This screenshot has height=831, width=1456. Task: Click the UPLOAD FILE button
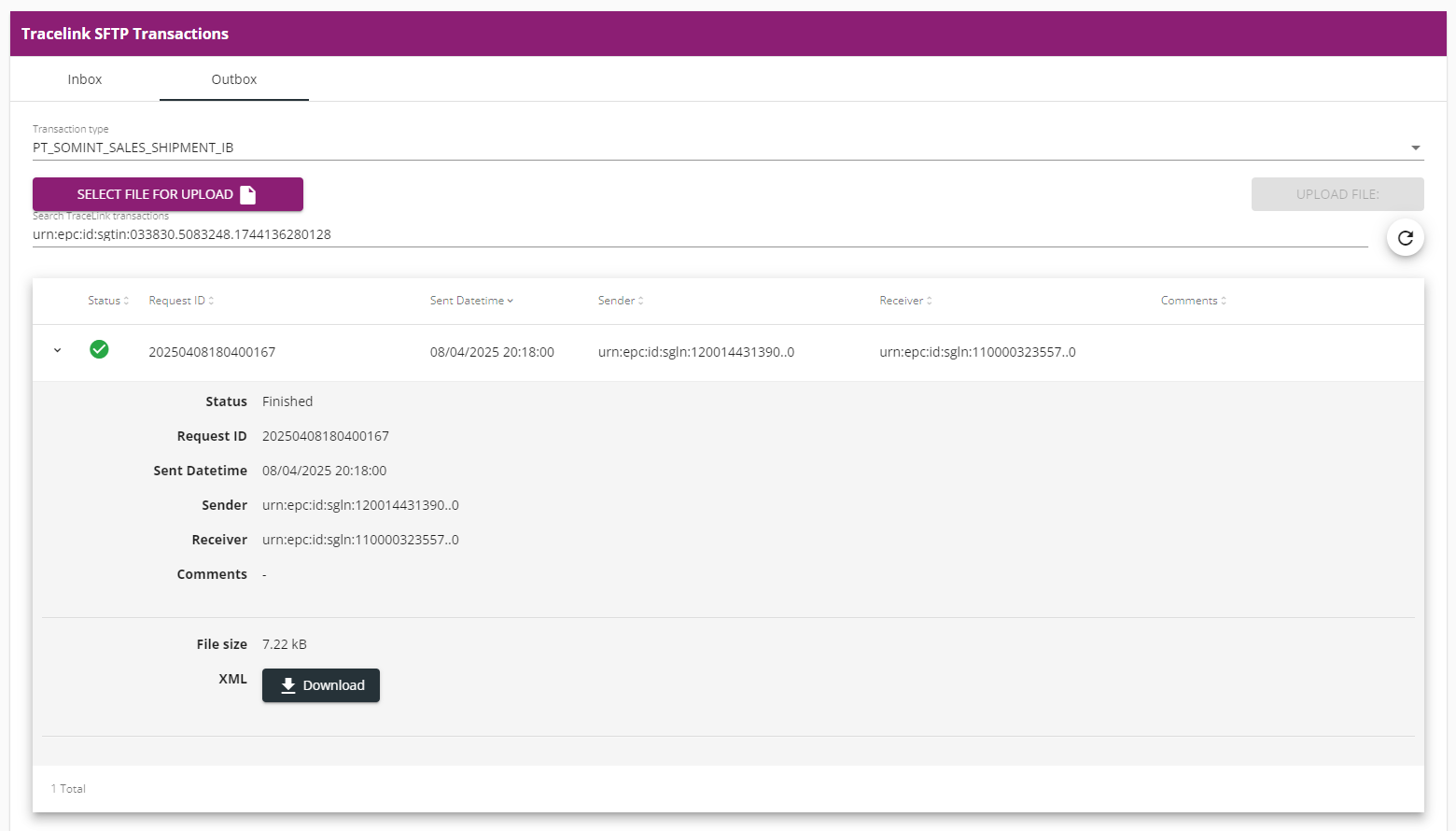pos(1337,194)
